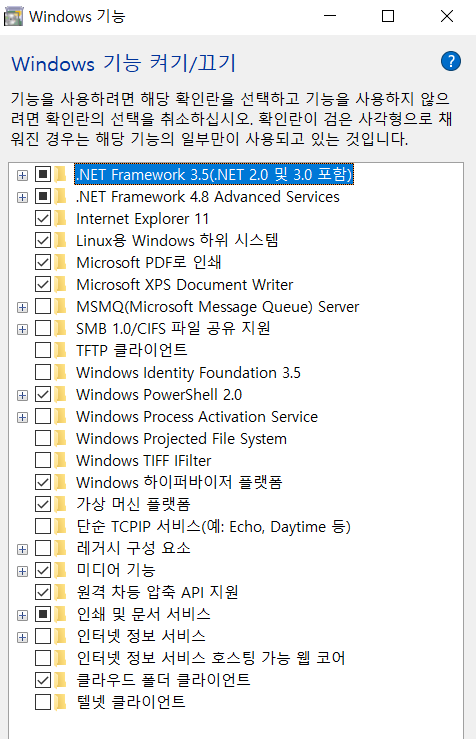Select 미디어 기능 label

[x=116, y=570]
